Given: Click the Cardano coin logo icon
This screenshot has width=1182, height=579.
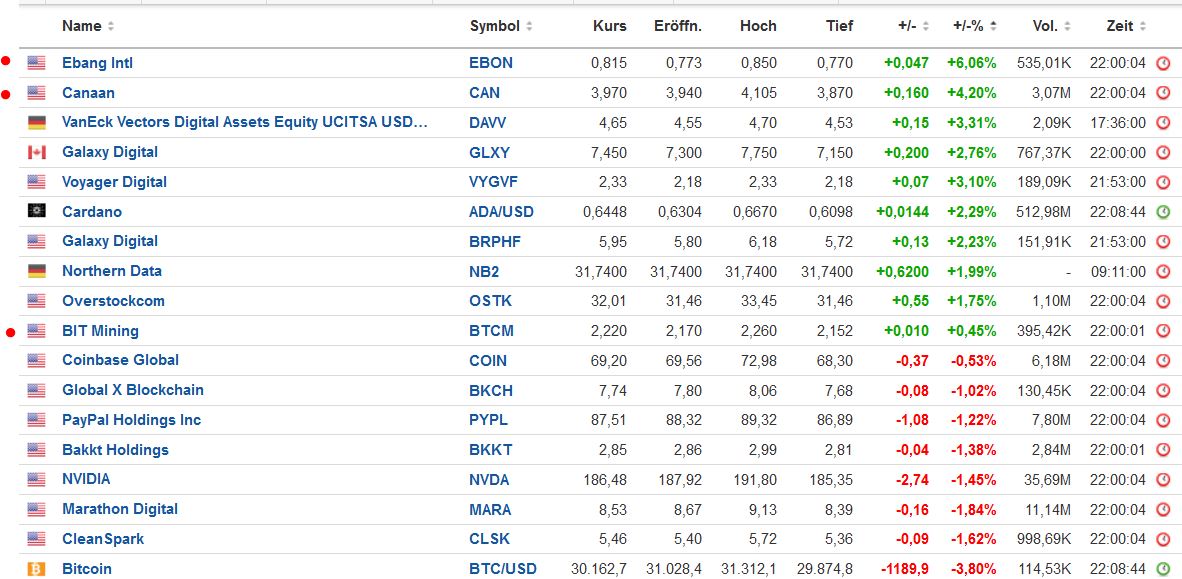Looking at the screenshot, I should (x=37, y=212).
